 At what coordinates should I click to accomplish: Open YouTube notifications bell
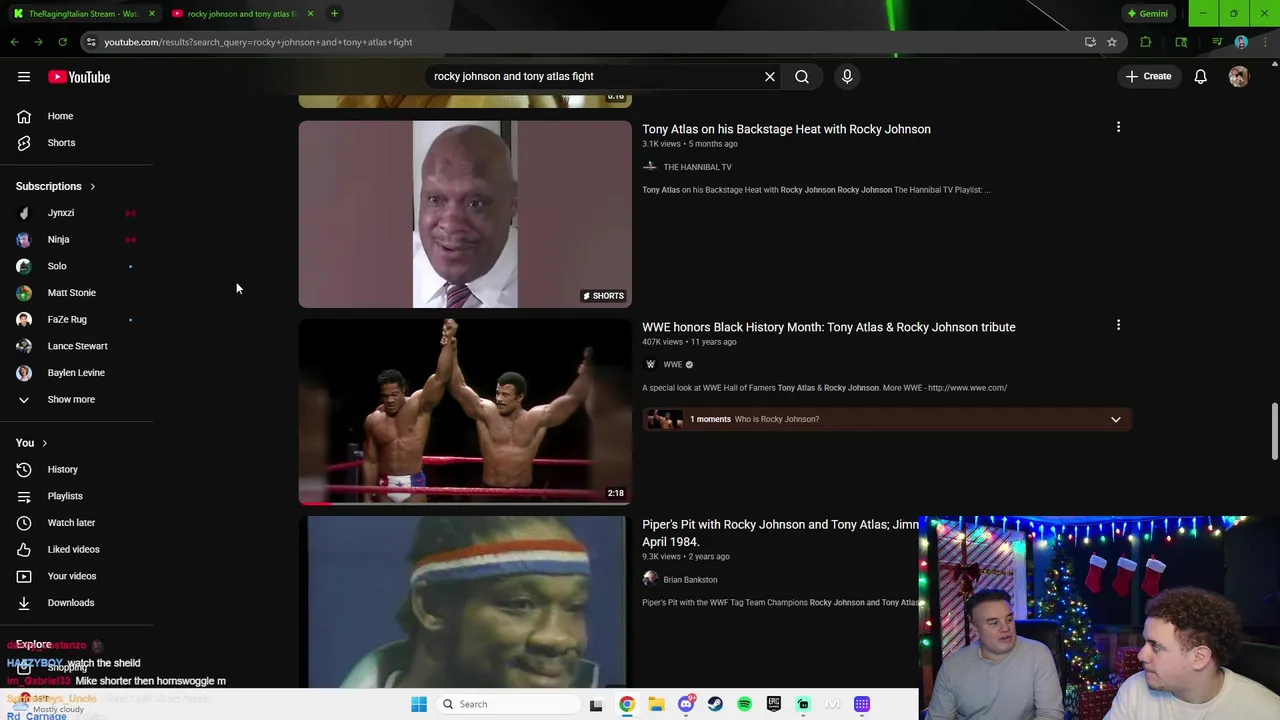tap(1201, 76)
